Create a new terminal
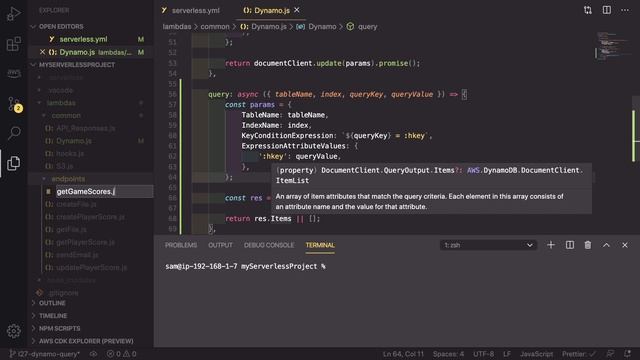640x360 pixels. [551, 245]
